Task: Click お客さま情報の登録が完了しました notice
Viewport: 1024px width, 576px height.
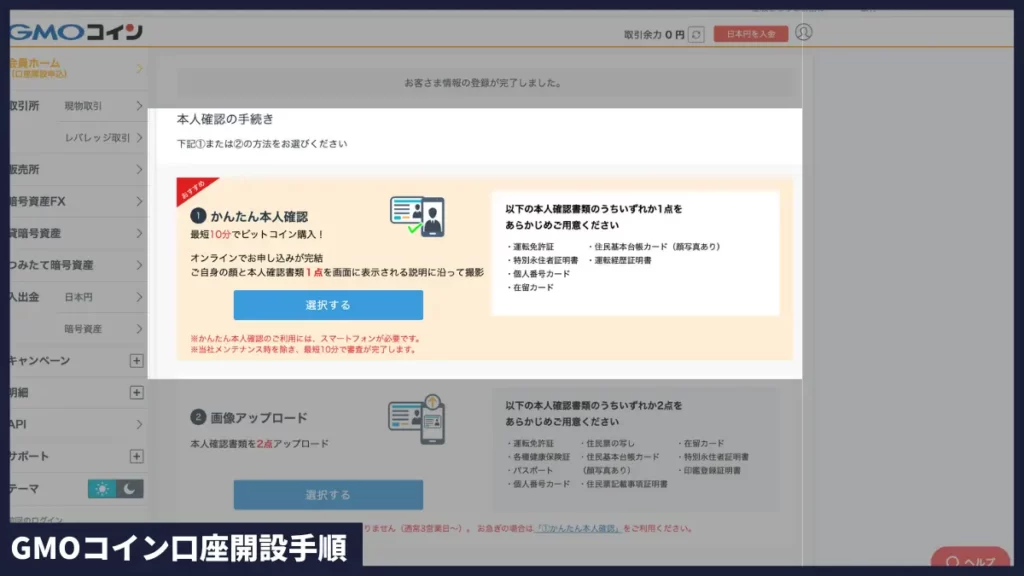Action: tap(483, 83)
